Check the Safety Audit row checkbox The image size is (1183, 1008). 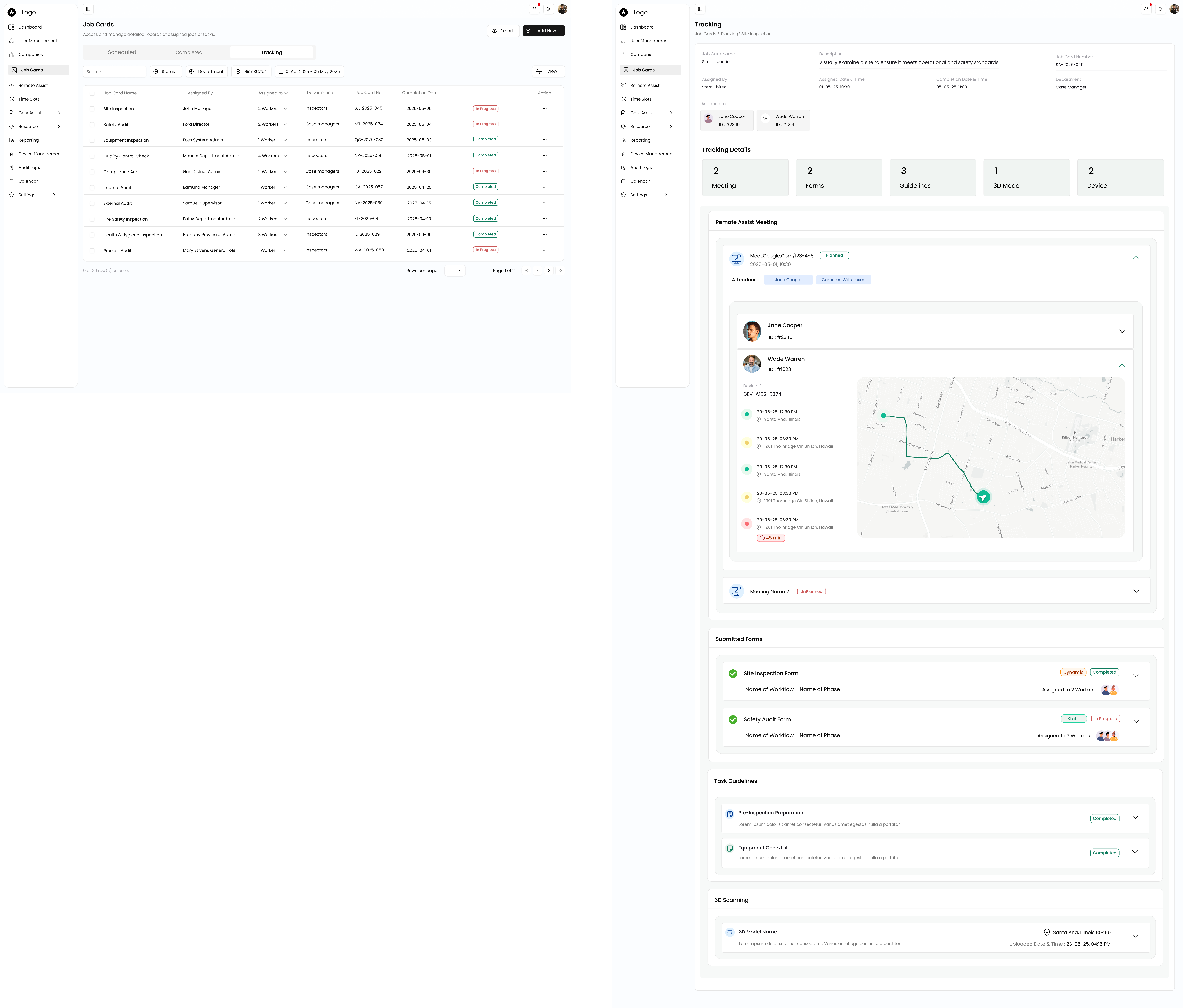pyautogui.click(x=92, y=124)
